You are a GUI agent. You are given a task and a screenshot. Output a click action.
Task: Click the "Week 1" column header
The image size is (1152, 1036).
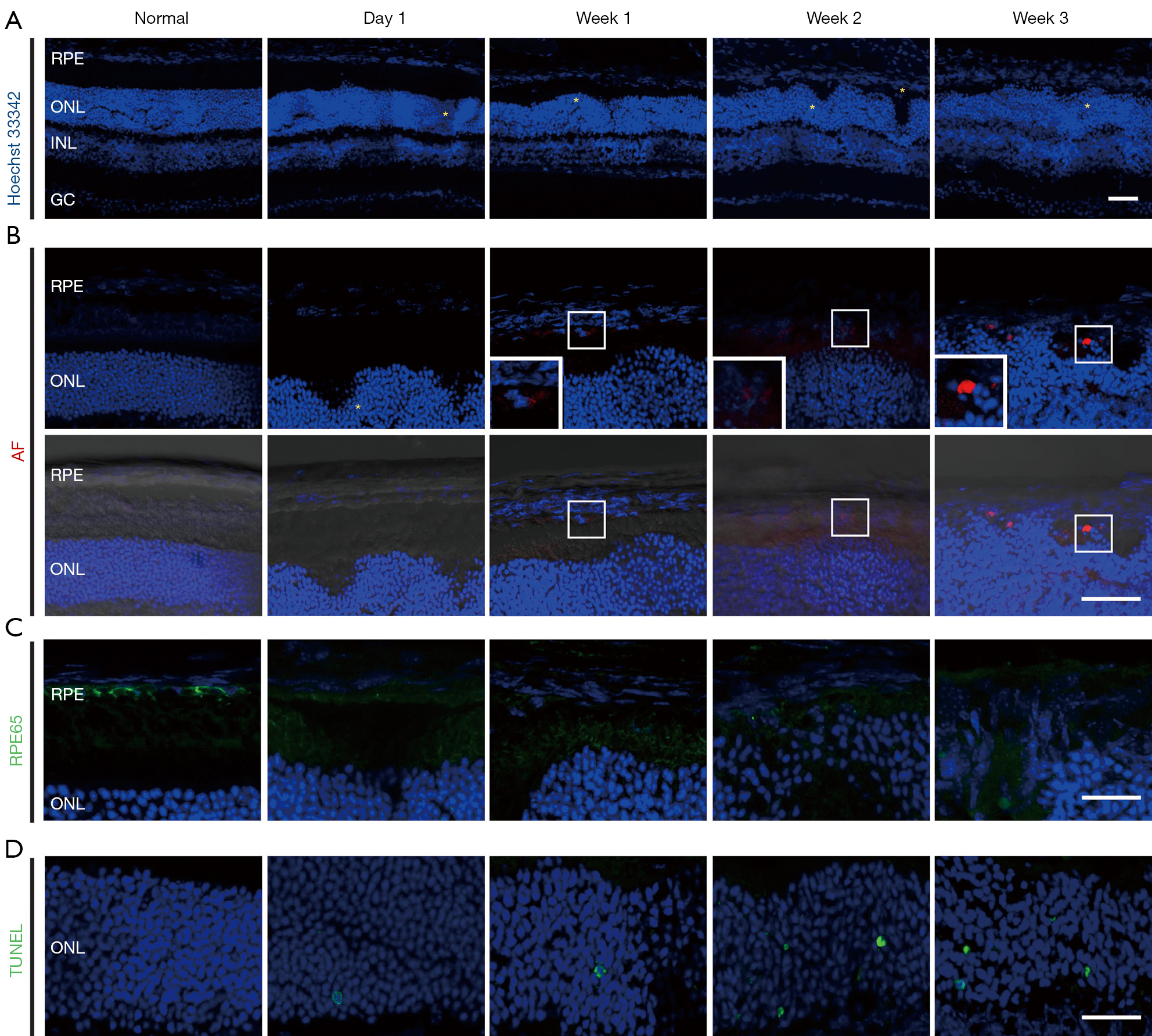pos(603,18)
